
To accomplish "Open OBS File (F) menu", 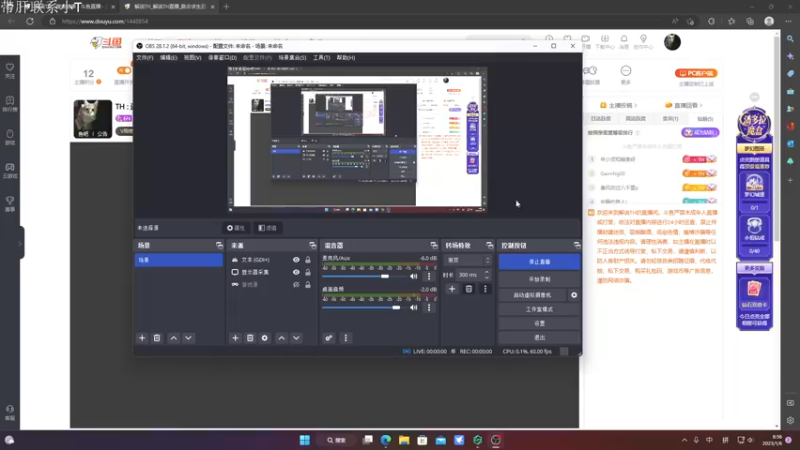I will (145, 58).
